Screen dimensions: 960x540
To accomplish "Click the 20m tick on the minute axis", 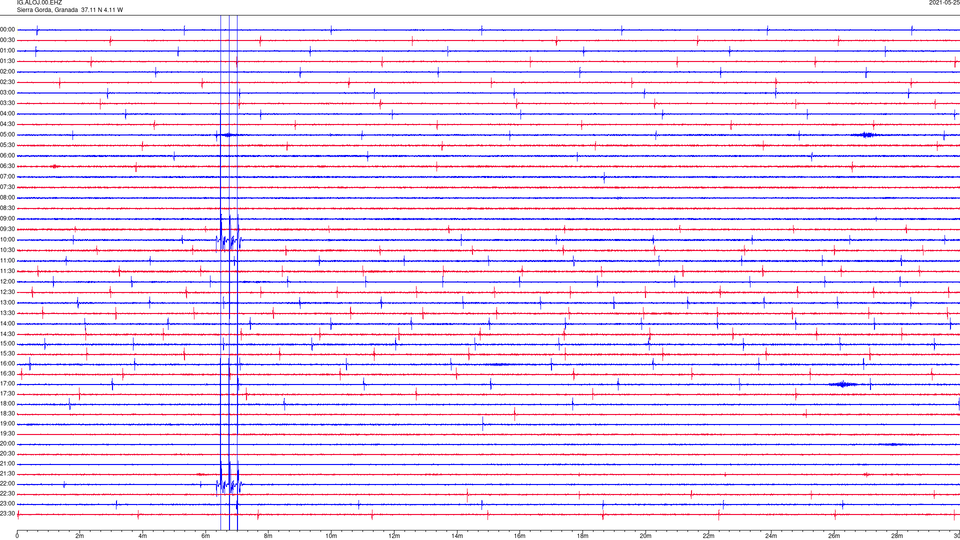I will click(645, 536).
